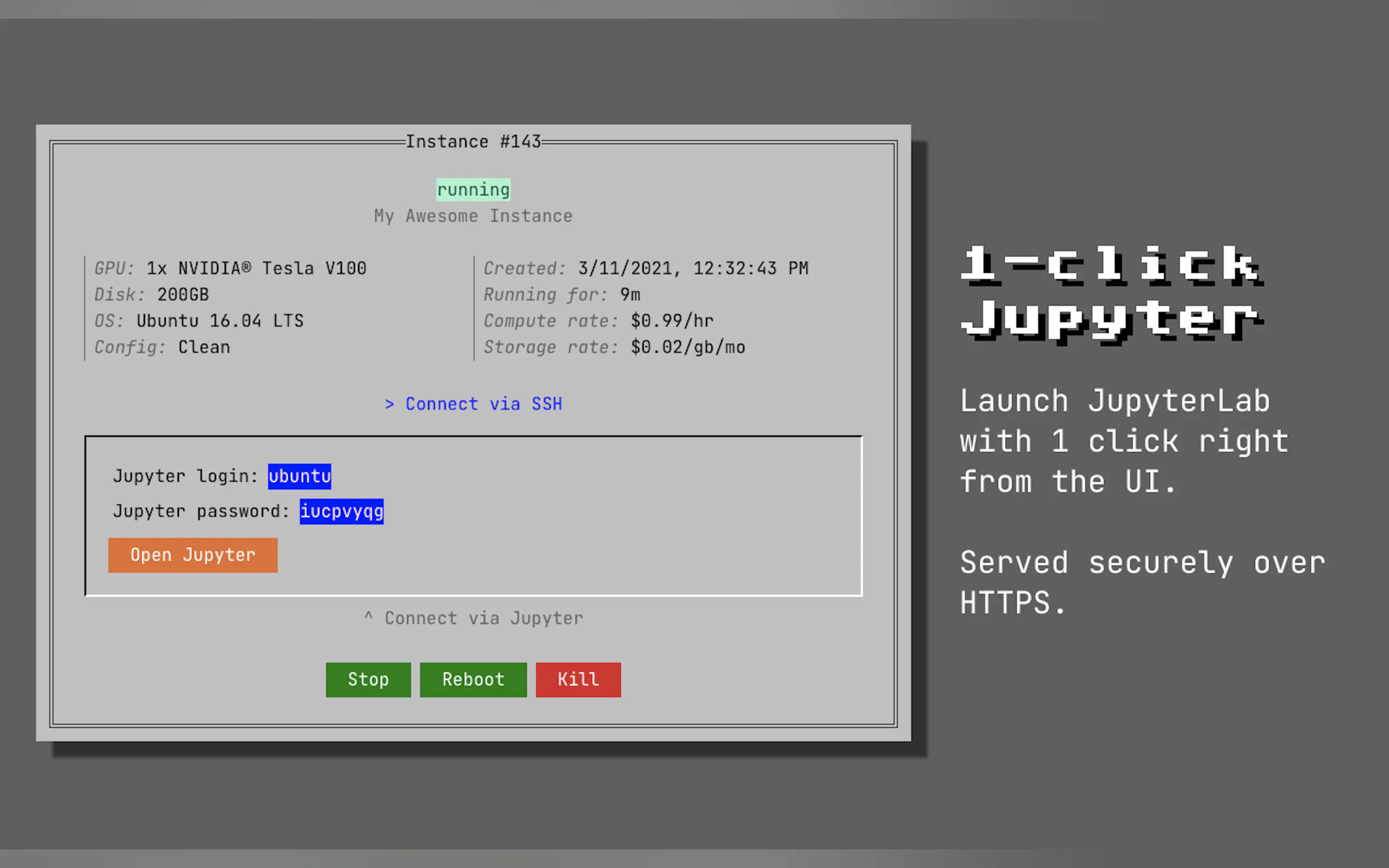Click the My Awesome Instance name

(x=472, y=216)
